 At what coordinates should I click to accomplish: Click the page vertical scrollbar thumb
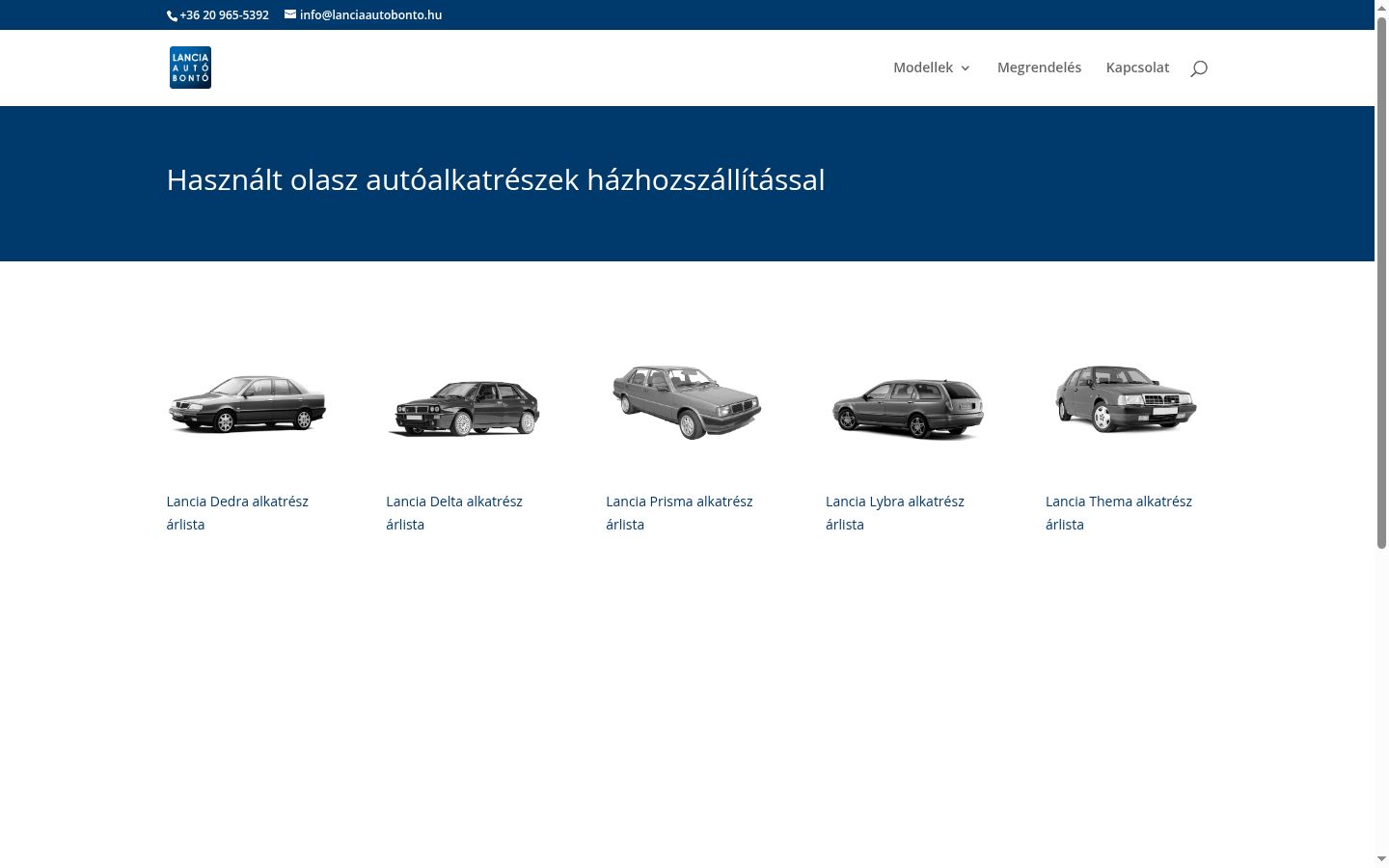coord(1381,282)
